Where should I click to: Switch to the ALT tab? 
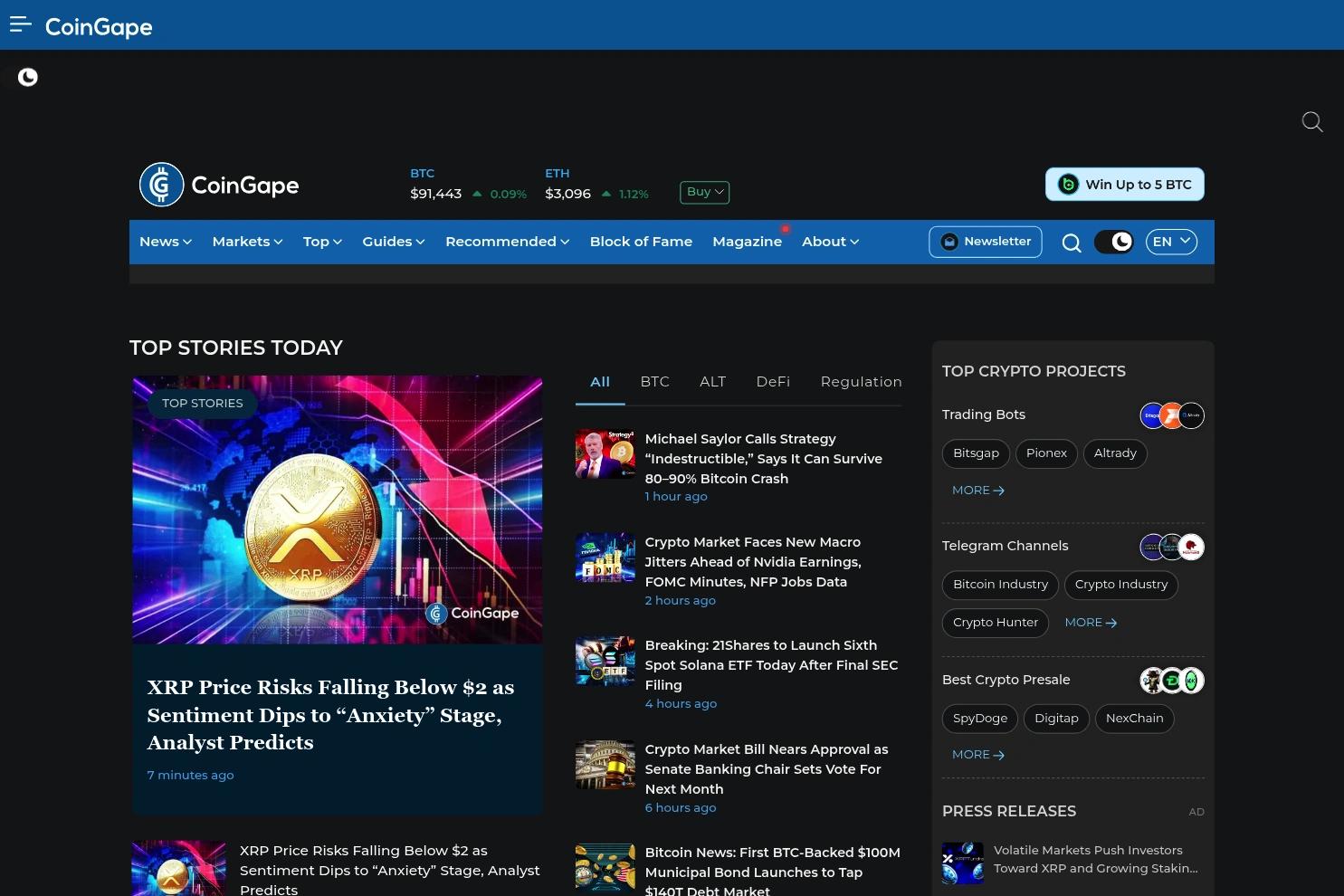point(713,382)
